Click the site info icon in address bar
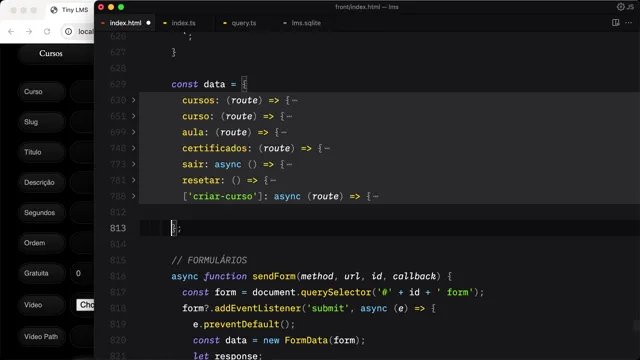The image size is (640, 360). pyautogui.click(x=69, y=31)
